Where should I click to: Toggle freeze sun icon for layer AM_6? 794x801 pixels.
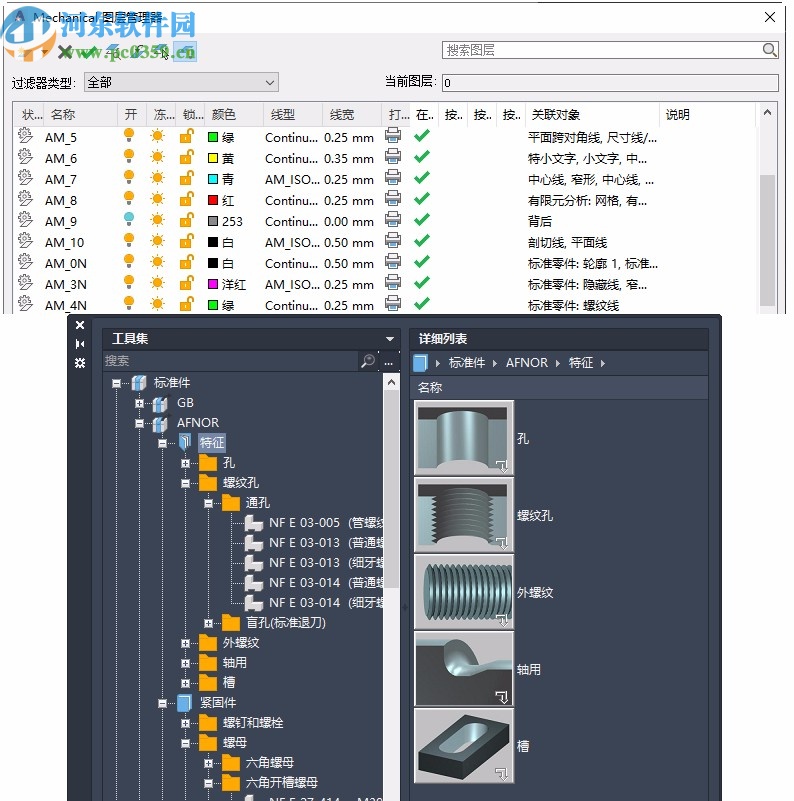point(157,157)
